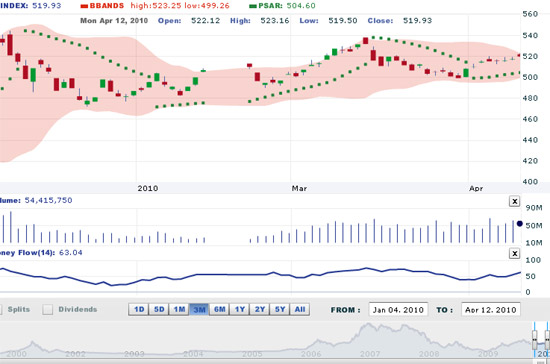This screenshot has width=550, height=364.
Task: Click the BBANDS high:523.25 low:499.26 text
Action: click(180, 6)
